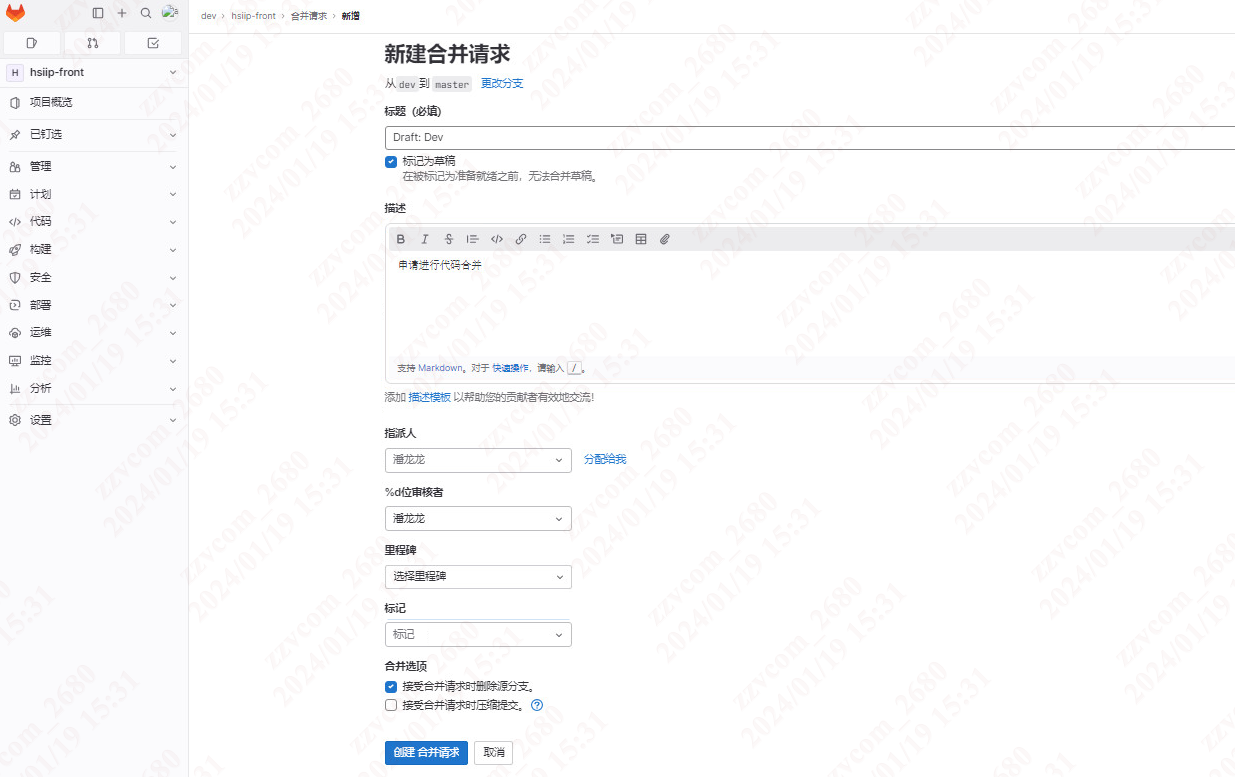Click the 分配给我 link
Screen dimensions: 1235x777
605,459
